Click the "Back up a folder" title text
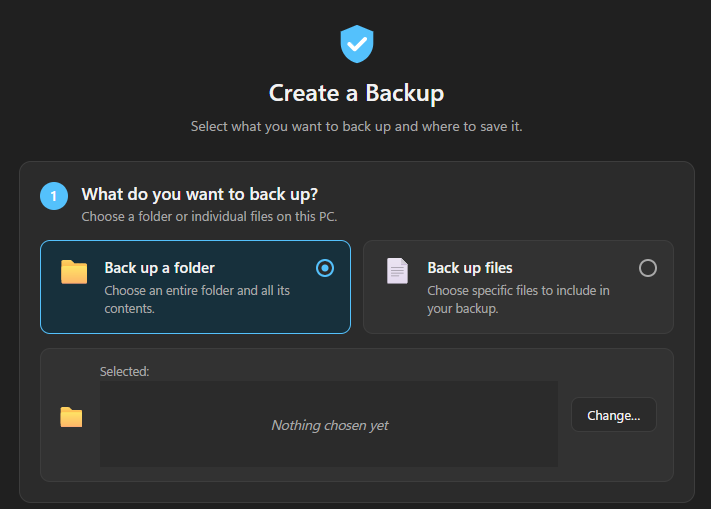 click(160, 268)
